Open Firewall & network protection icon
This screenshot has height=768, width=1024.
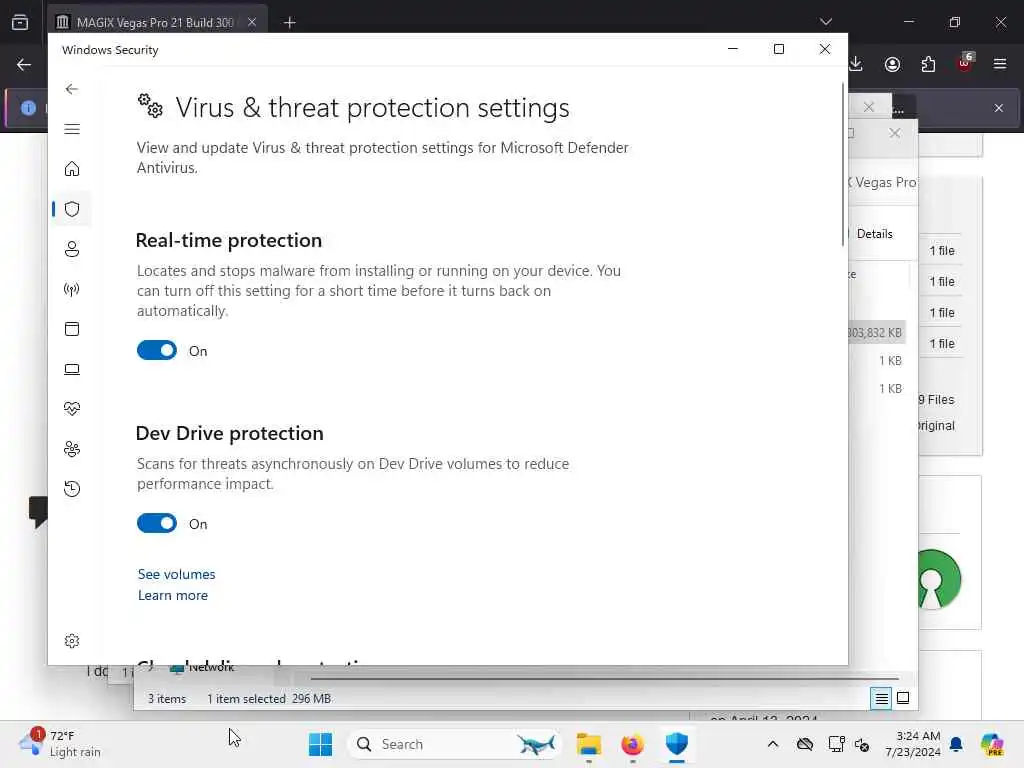coord(72,289)
